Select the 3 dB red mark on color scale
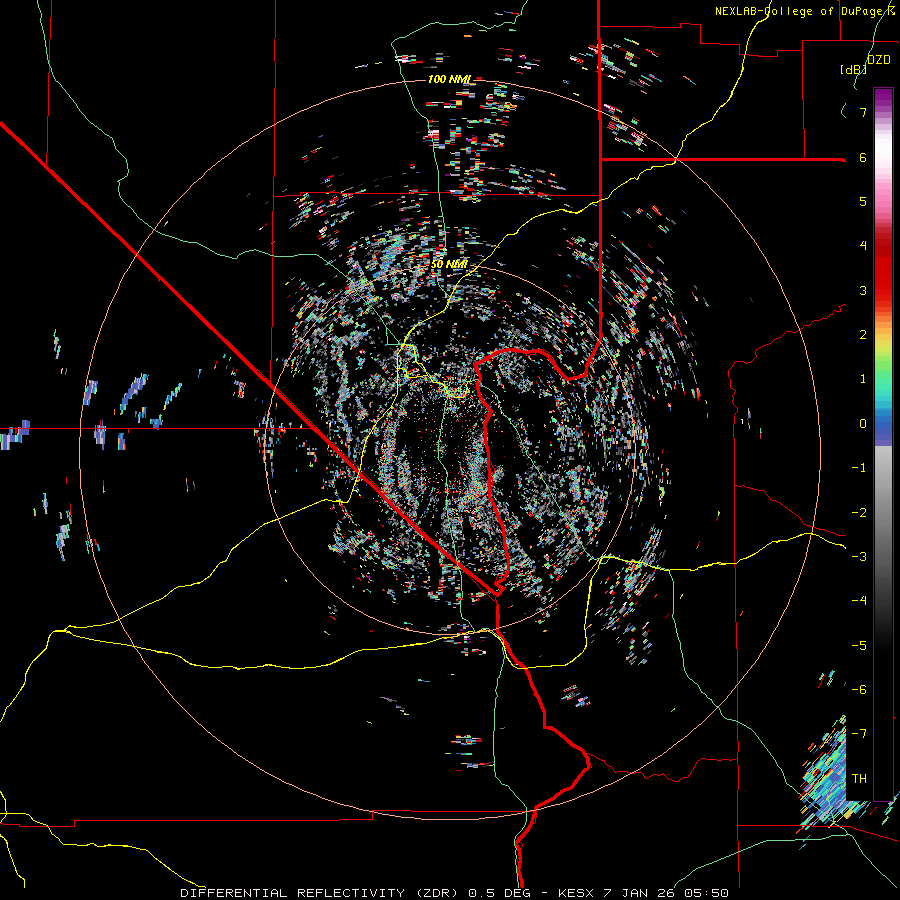This screenshot has height=900, width=900. 863,290
